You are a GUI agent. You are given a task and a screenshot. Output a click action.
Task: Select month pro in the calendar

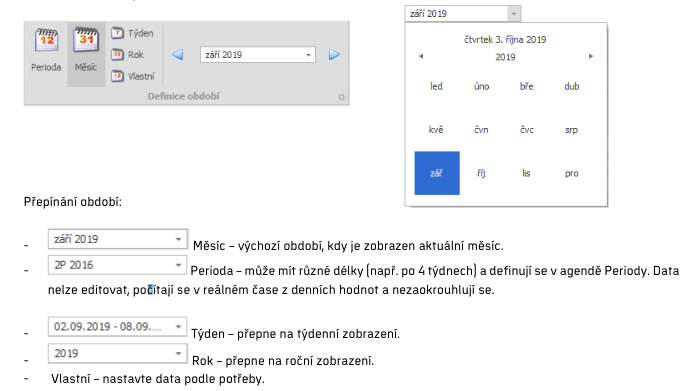click(x=572, y=173)
